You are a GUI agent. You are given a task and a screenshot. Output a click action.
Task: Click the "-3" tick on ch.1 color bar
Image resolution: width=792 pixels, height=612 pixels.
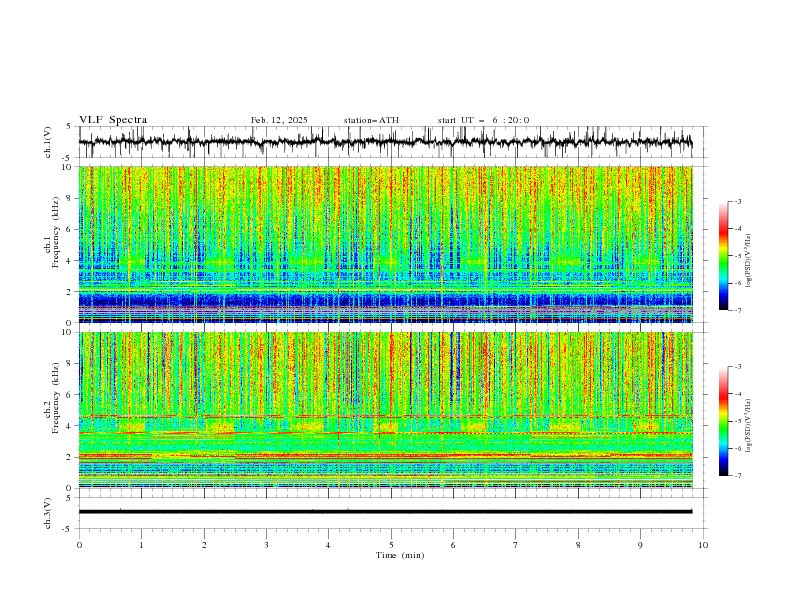click(737, 201)
